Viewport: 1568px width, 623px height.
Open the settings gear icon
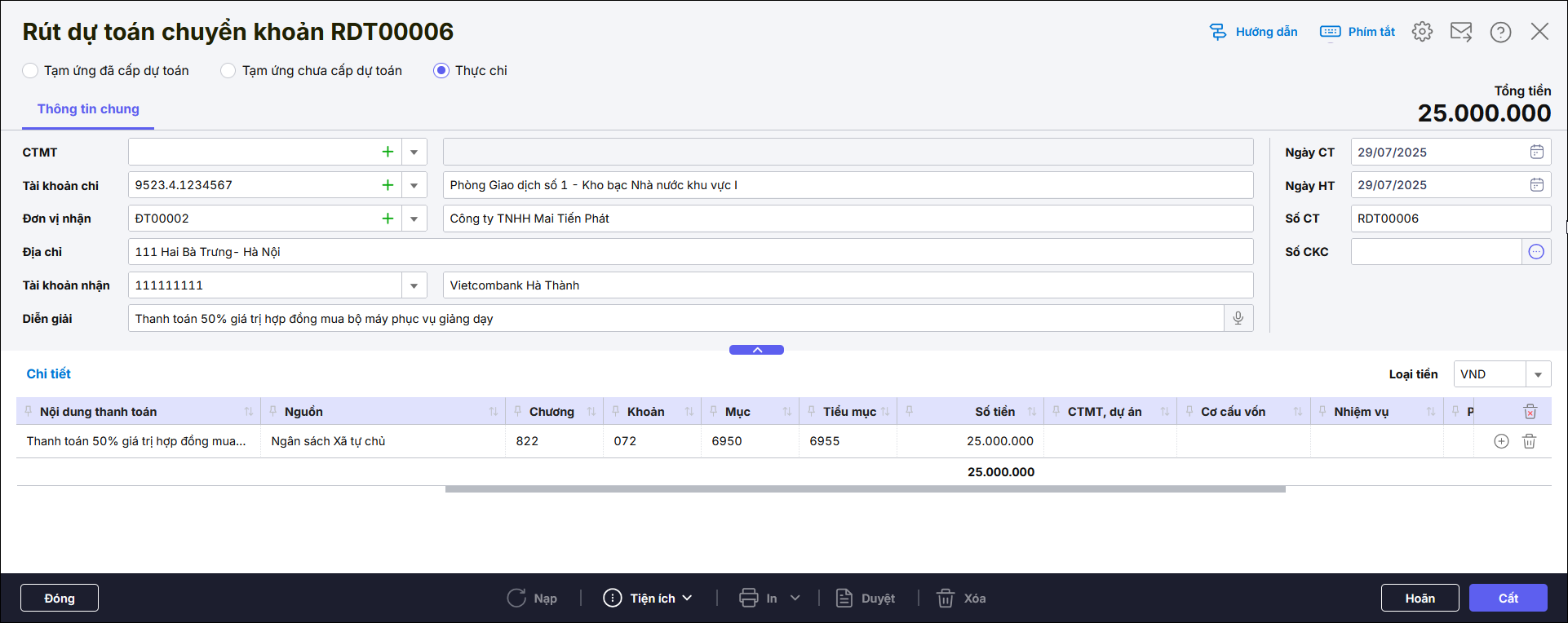[1422, 32]
